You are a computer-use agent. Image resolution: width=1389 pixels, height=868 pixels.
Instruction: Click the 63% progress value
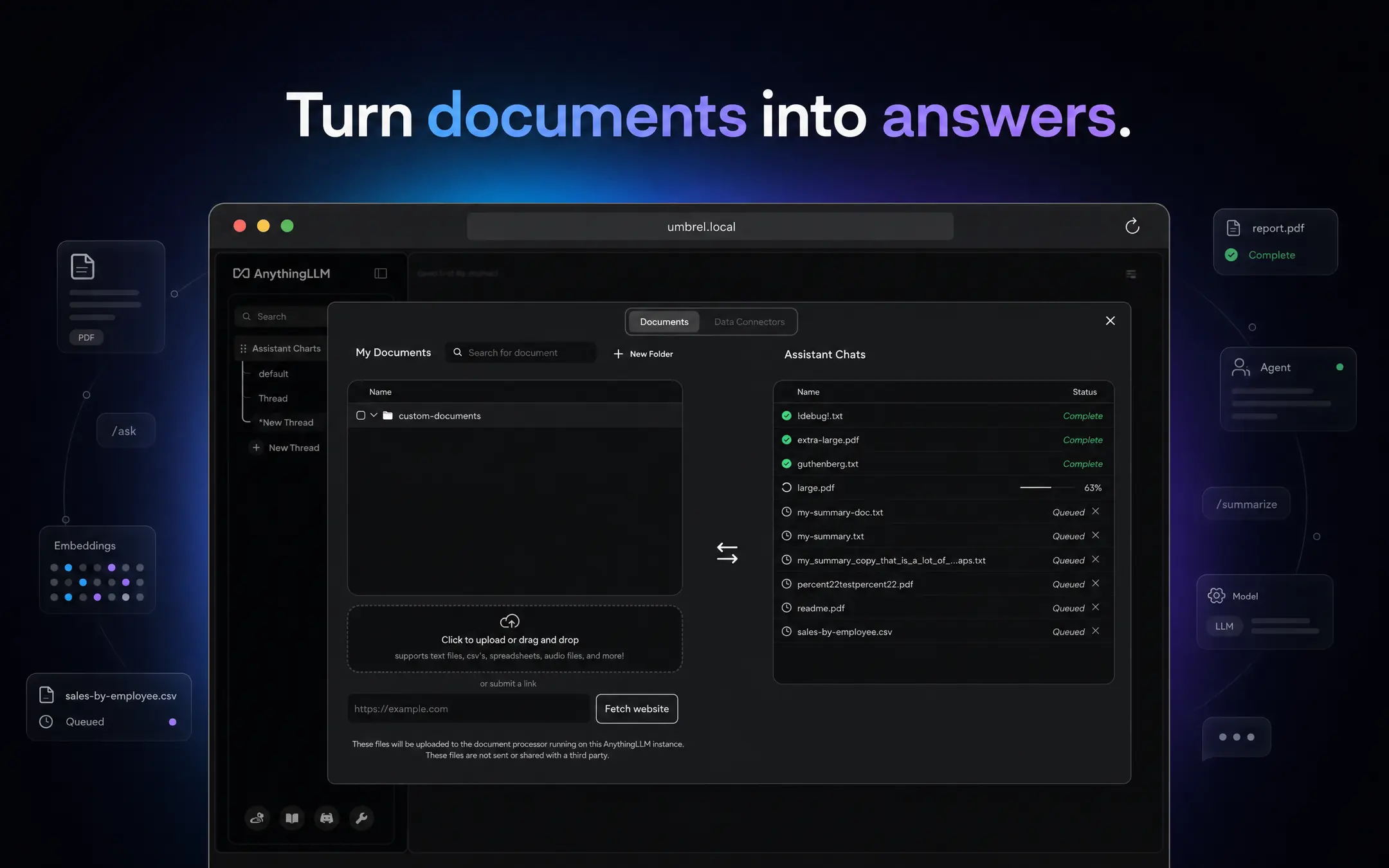point(1093,487)
